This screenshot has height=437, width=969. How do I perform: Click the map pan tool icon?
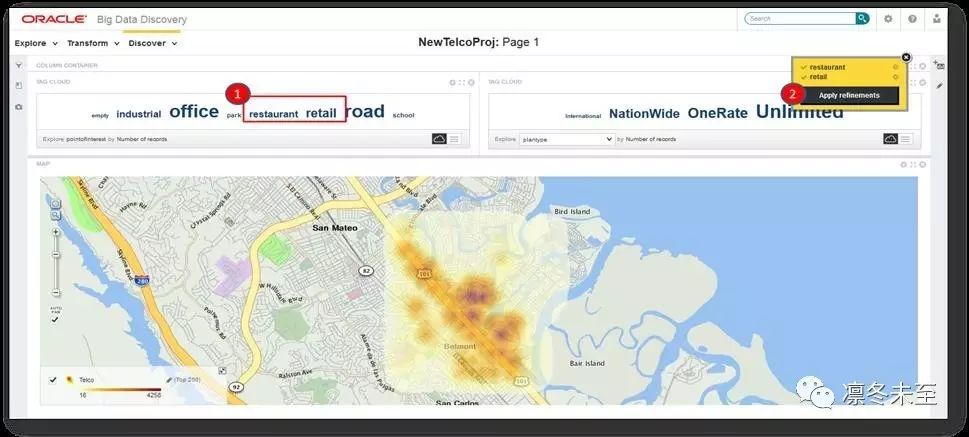pos(56,204)
